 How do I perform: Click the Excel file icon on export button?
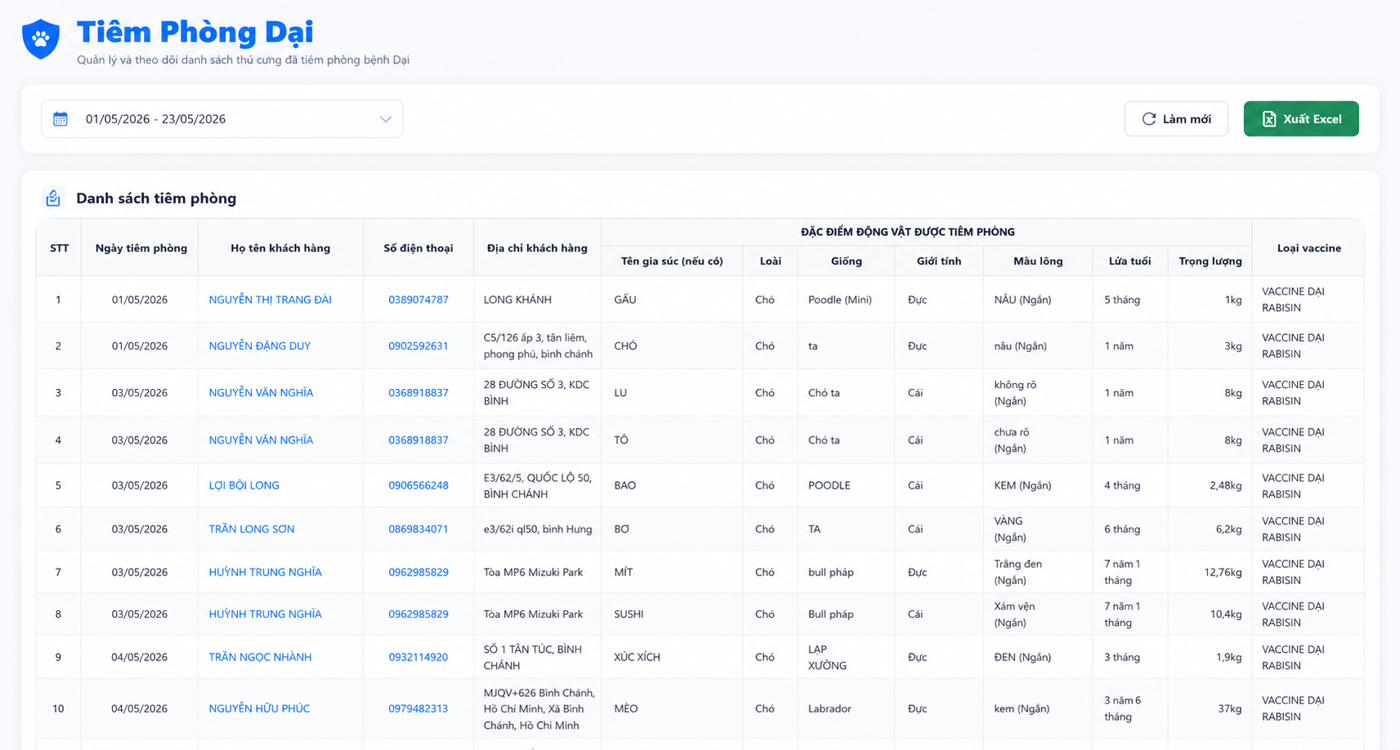pyautogui.click(x=1269, y=119)
